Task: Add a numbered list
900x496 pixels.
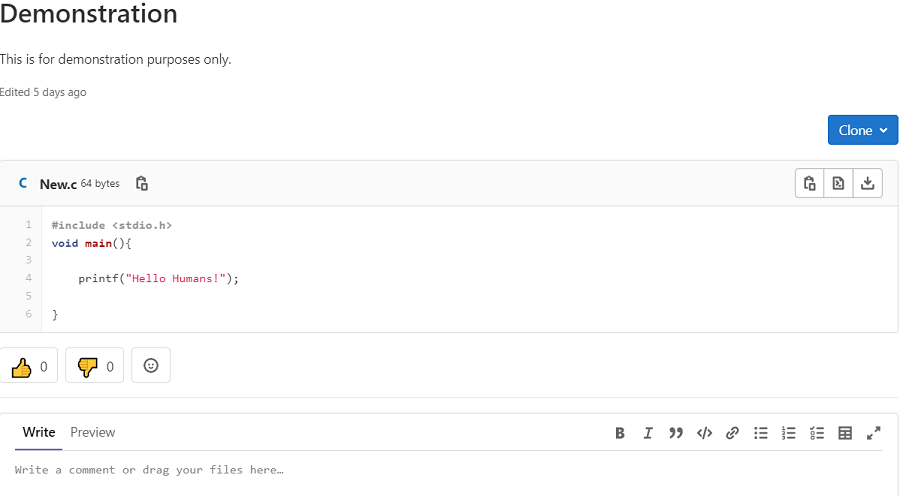Action: point(789,433)
